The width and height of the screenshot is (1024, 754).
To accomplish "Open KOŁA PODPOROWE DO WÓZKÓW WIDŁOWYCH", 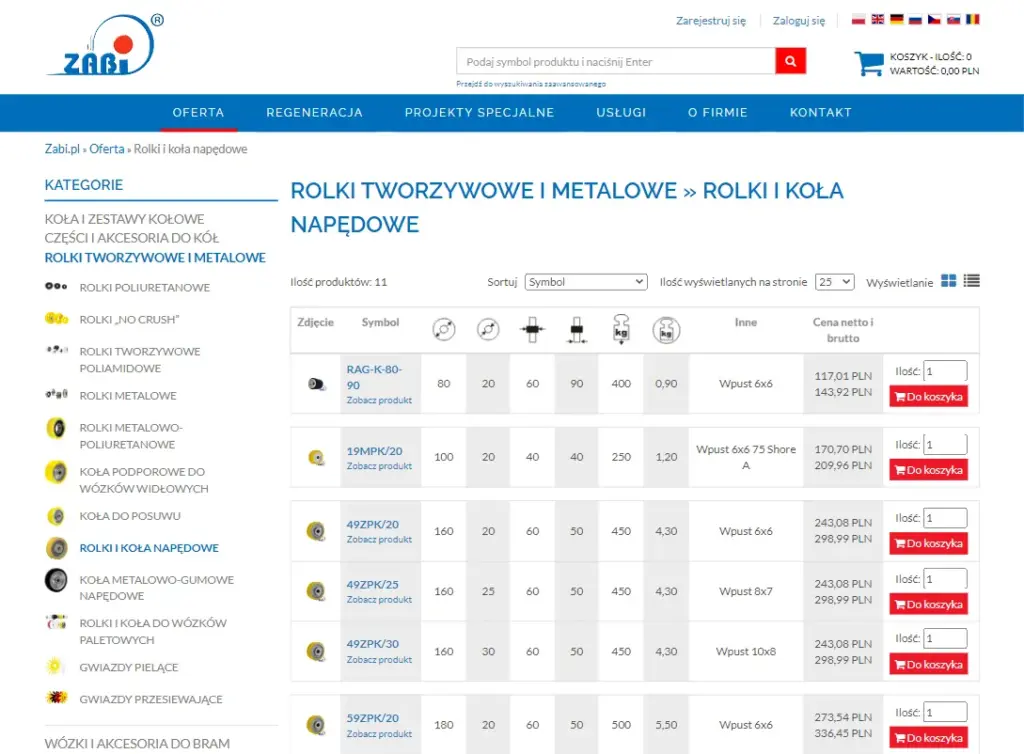I will tap(144, 480).
